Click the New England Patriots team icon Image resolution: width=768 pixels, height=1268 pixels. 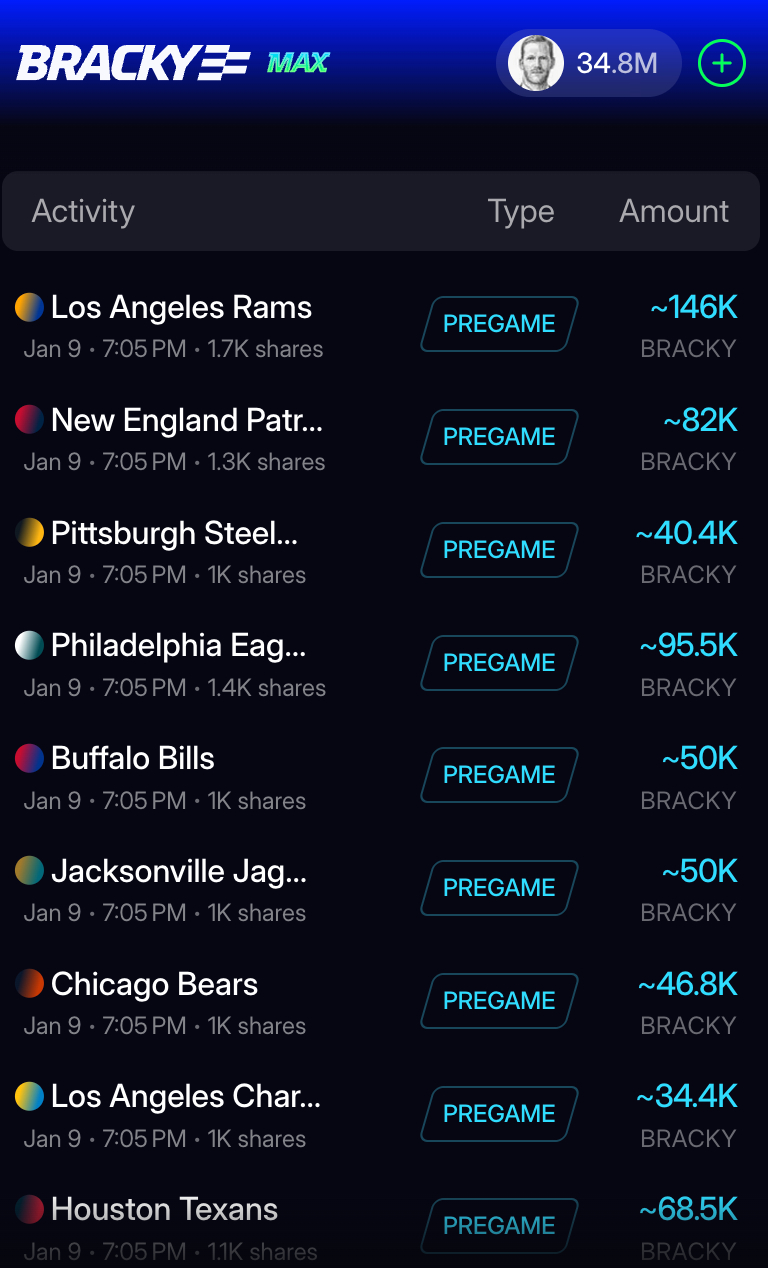coord(29,420)
